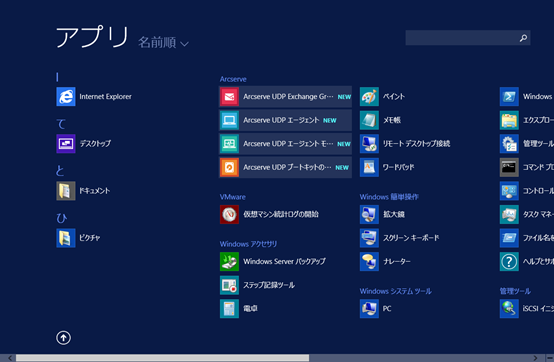Click the horizontal scrollbar thumb

click(x=163, y=358)
